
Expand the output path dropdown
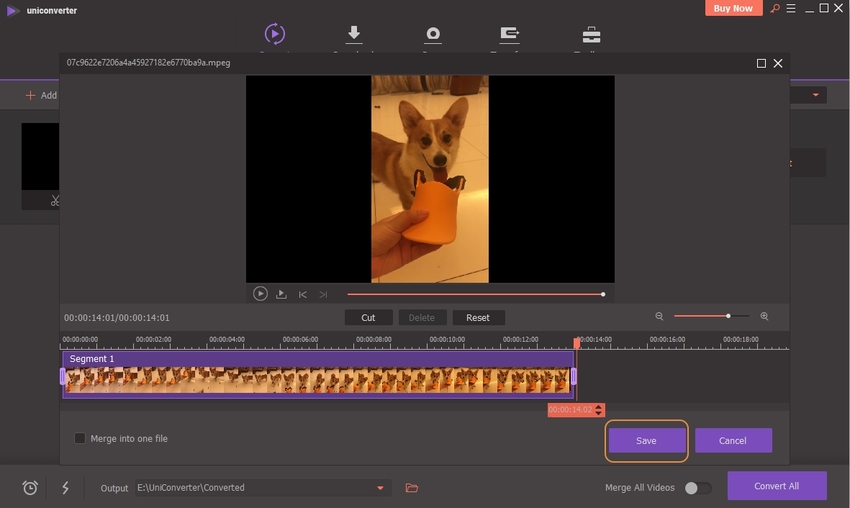(x=380, y=488)
